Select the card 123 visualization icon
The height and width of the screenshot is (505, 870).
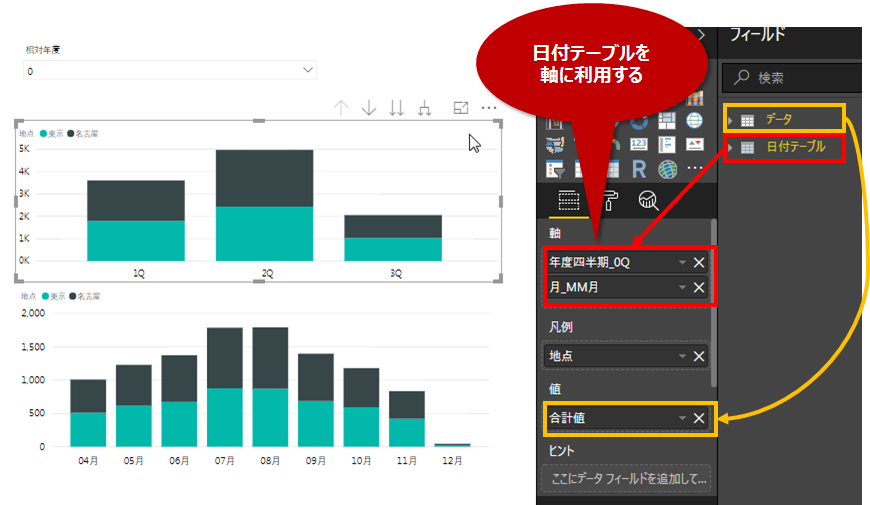[x=638, y=145]
